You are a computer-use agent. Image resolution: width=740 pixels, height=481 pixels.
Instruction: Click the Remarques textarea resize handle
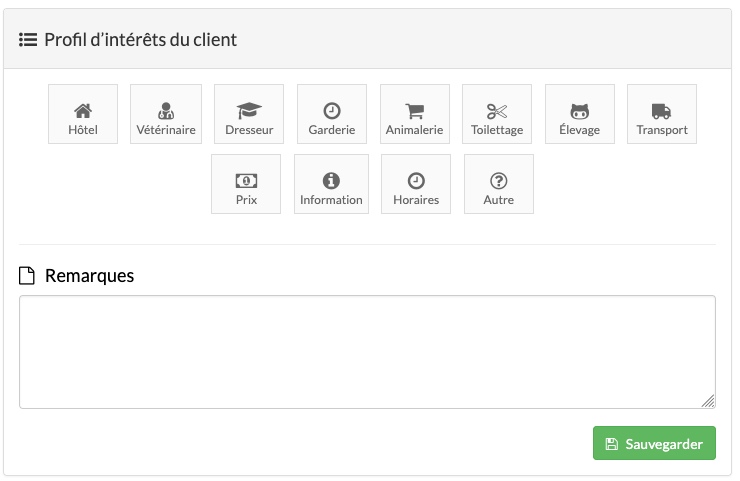coord(708,401)
